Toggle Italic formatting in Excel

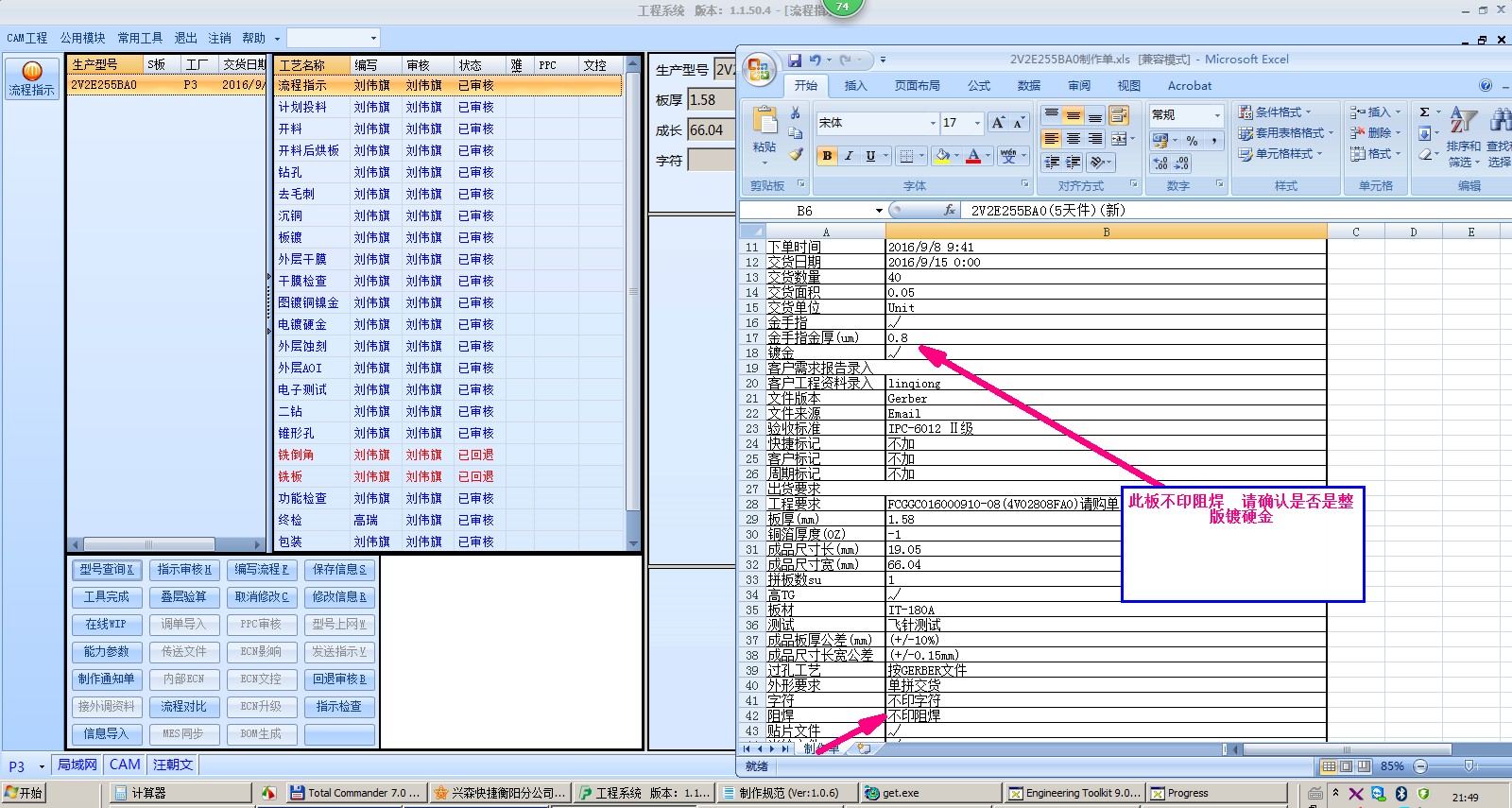tap(849, 156)
